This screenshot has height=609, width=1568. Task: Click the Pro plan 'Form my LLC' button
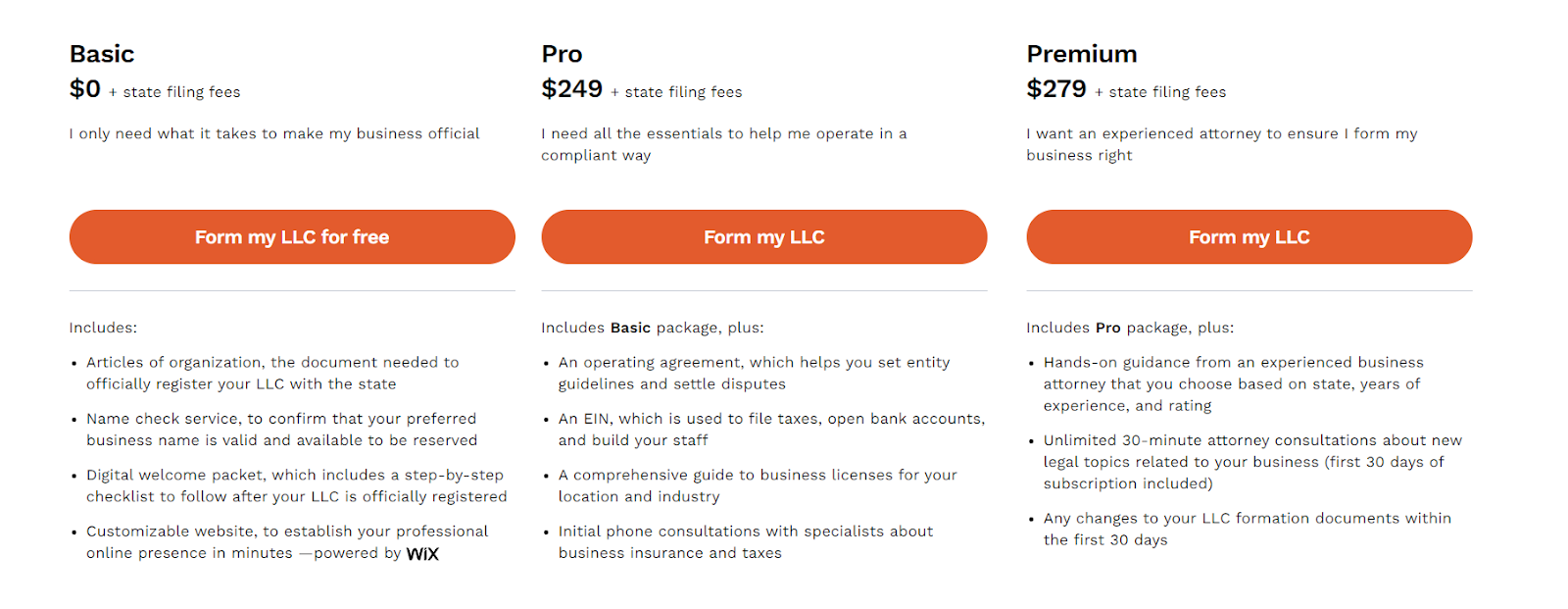764,236
